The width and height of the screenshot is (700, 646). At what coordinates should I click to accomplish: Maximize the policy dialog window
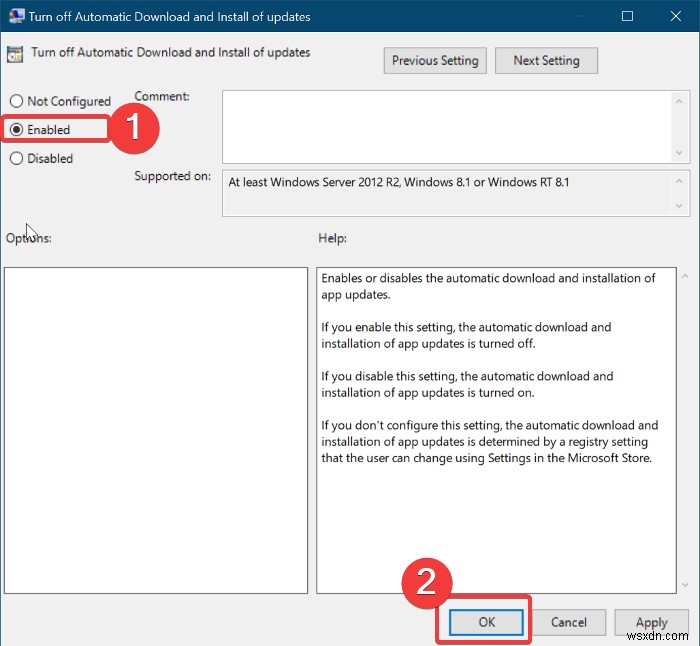pos(627,16)
